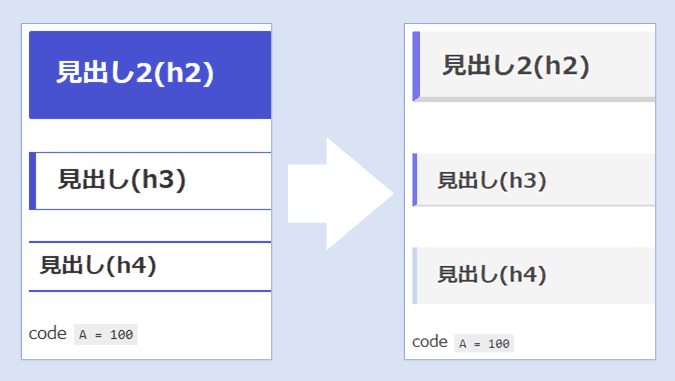675x381 pixels.
Task: Click the left 見出し(h4) underlined heading
Action: click(x=150, y=266)
